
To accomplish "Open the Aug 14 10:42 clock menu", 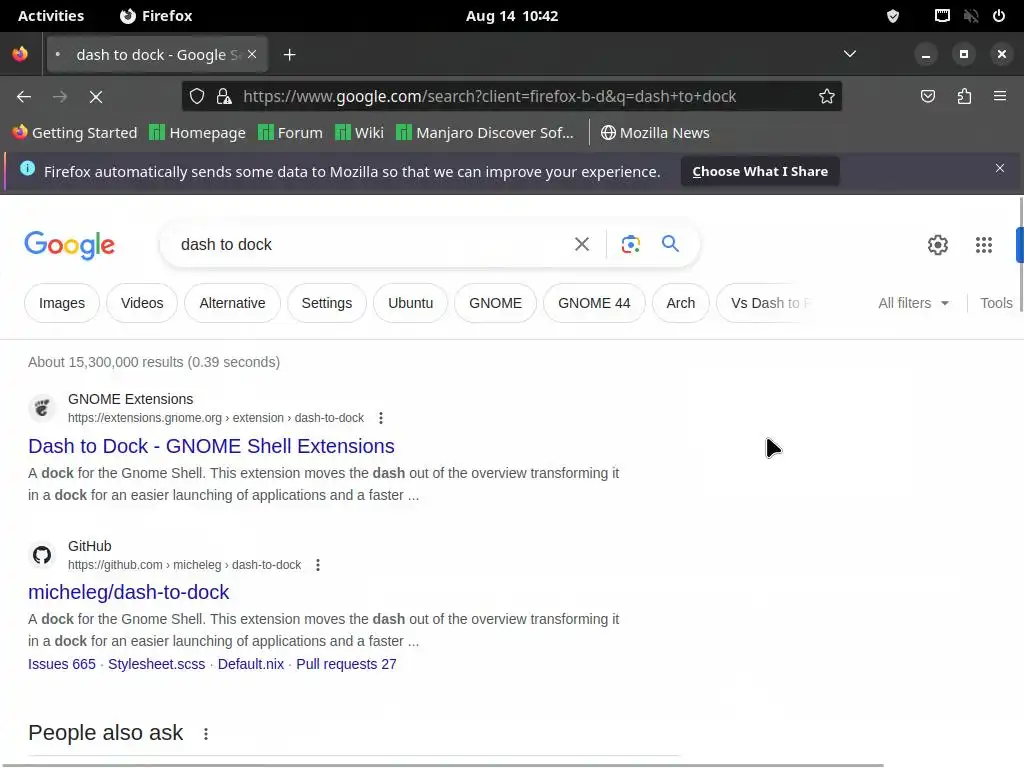I will (x=512, y=16).
